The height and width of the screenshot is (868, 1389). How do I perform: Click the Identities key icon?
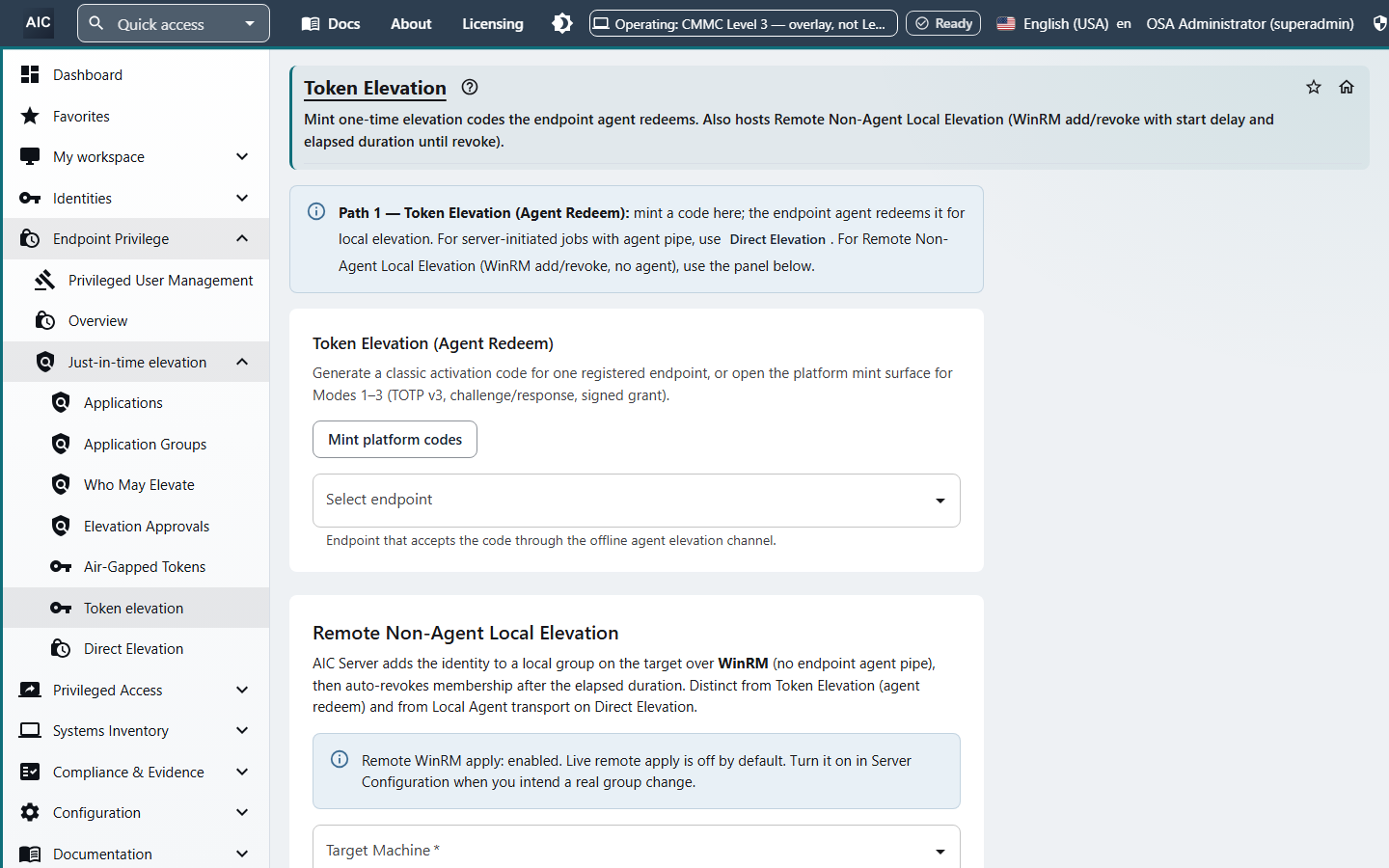click(30, 198)
